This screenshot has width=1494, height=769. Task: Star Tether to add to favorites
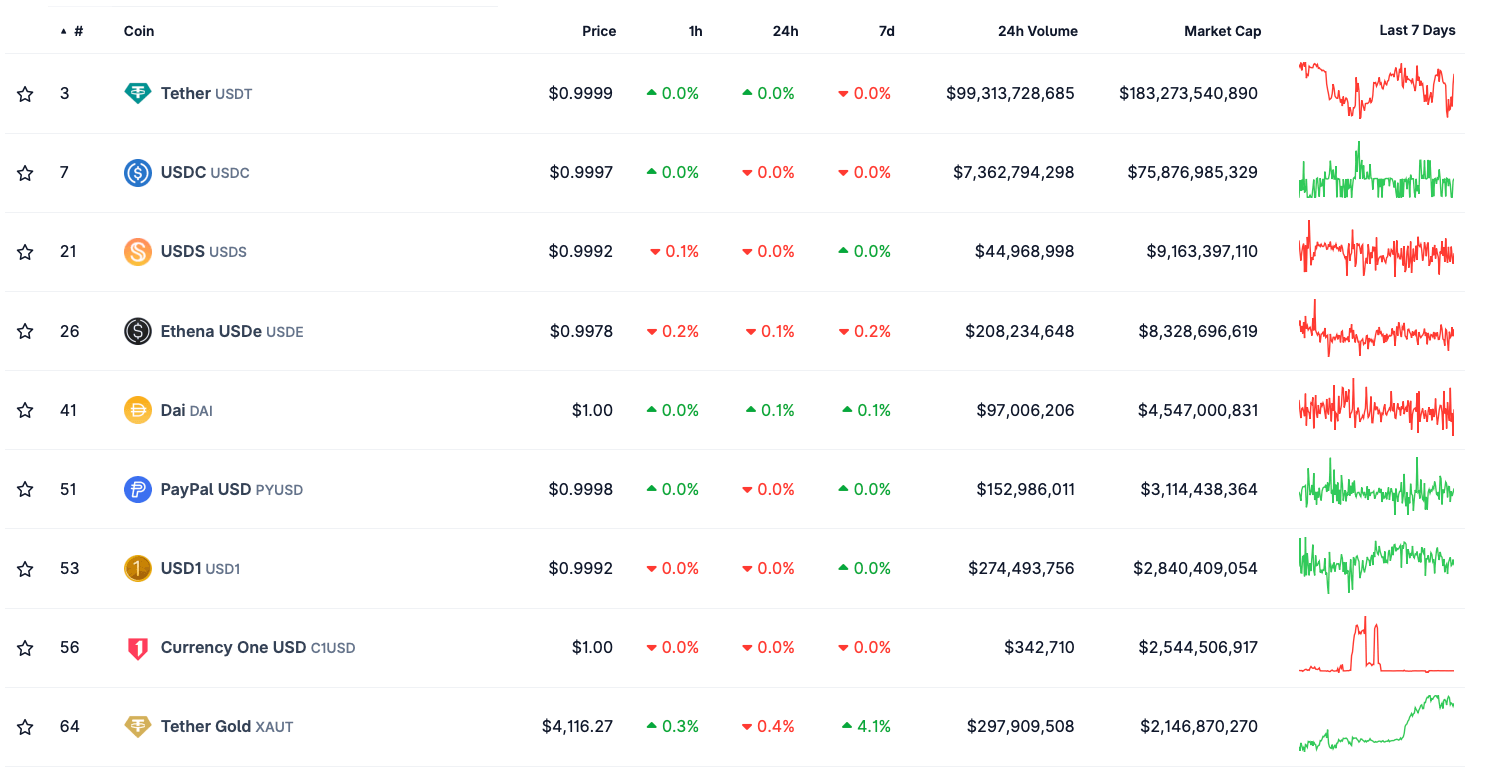(x=25, y=94)
